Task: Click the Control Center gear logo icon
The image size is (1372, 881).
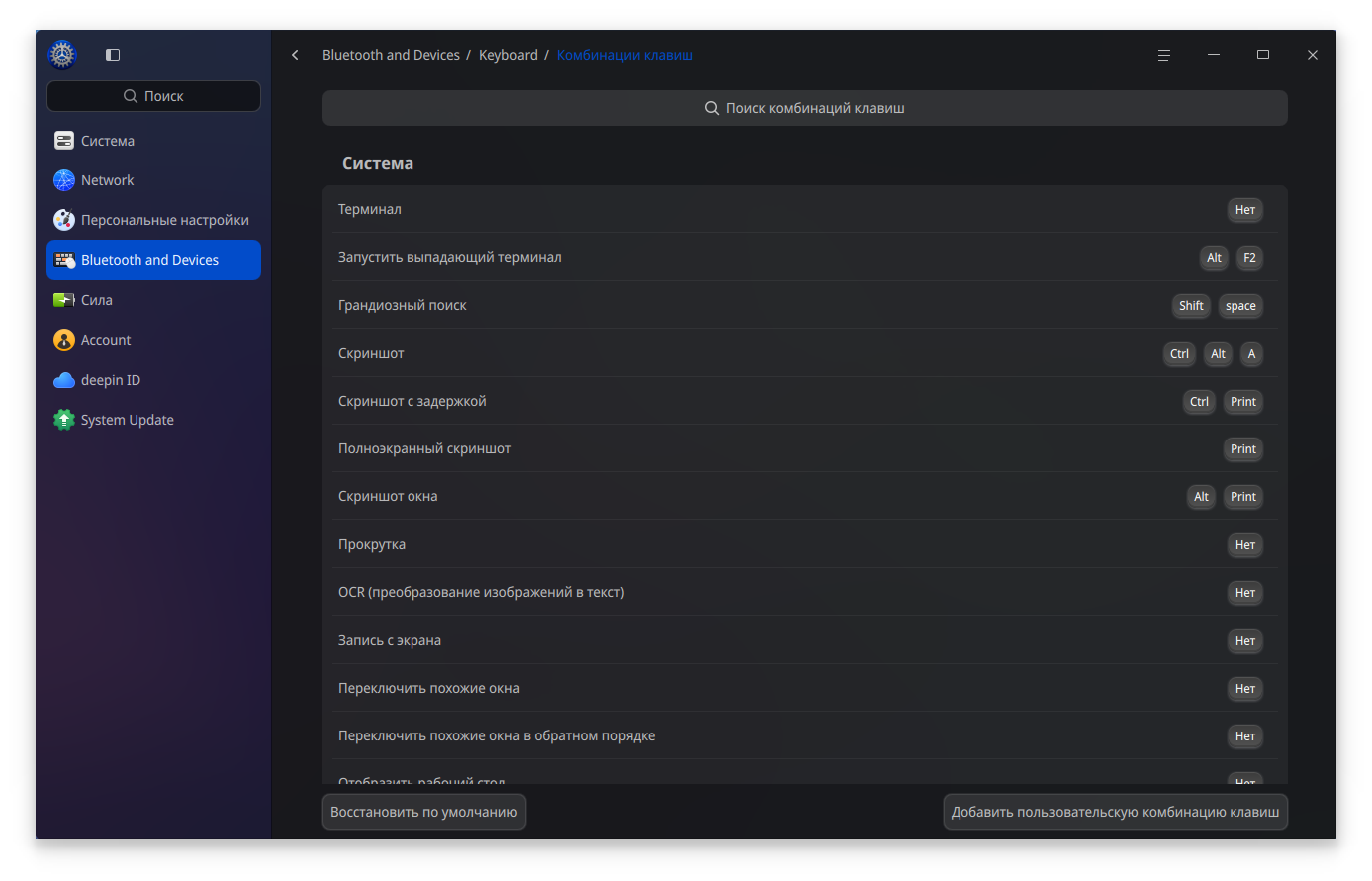Action: pyautogui.click(x=62, y=55)
